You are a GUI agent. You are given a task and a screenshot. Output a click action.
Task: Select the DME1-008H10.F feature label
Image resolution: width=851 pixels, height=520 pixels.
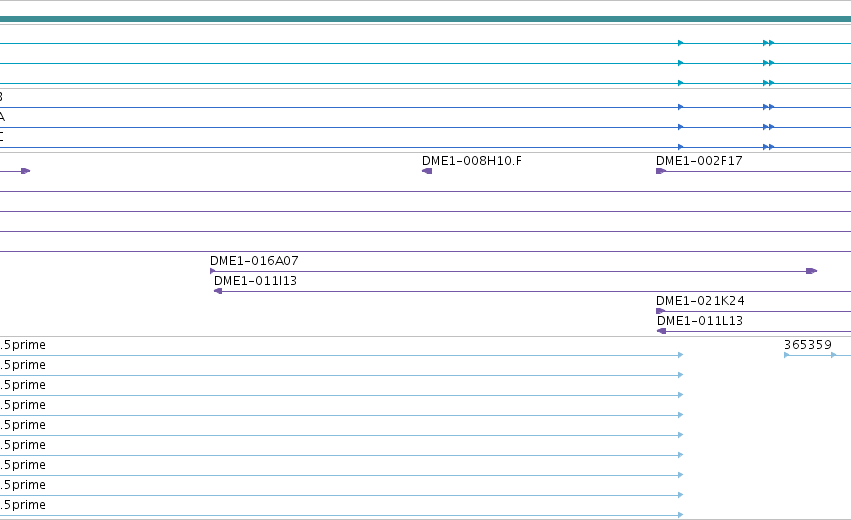(x=472, y=161)
